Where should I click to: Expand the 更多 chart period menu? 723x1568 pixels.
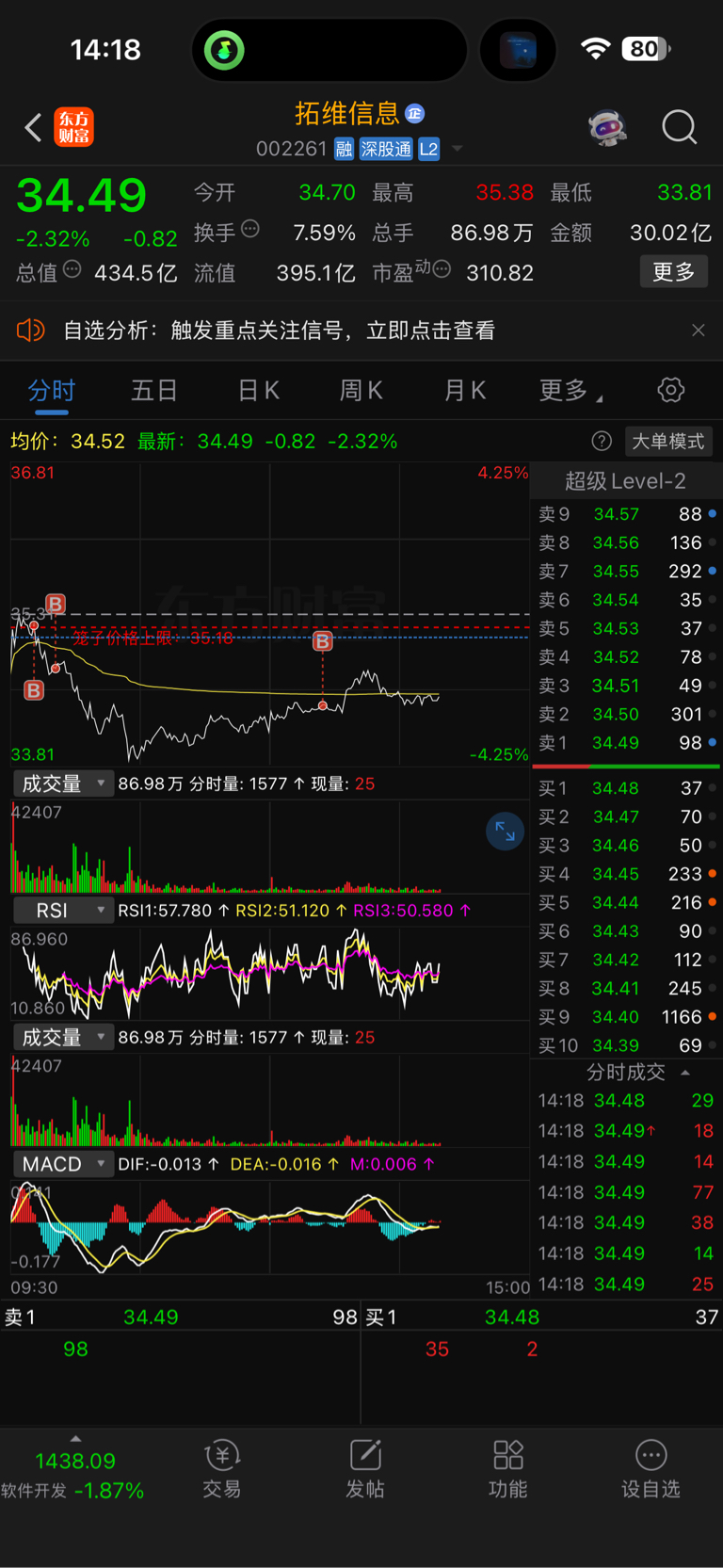(x=570, y=390)
